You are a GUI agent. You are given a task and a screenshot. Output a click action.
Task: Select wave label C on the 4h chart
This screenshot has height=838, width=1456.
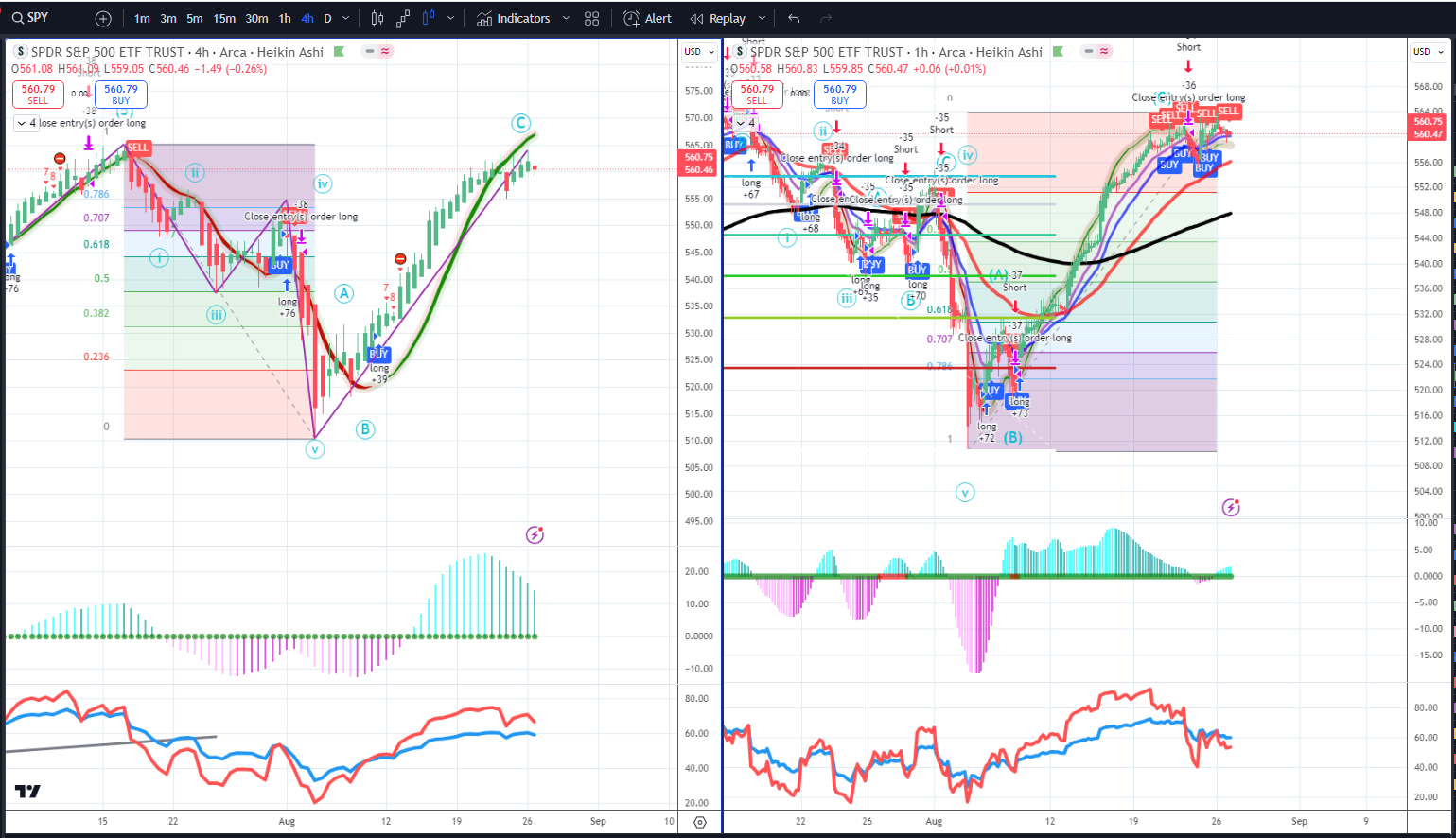[520, 123]
